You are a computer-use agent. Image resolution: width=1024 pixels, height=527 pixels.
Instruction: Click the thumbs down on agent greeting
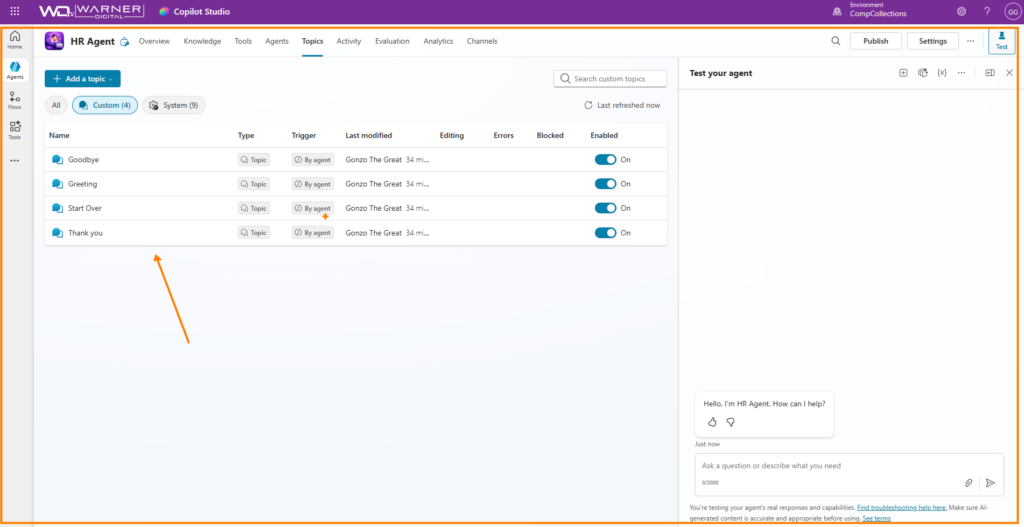[730, 422]
